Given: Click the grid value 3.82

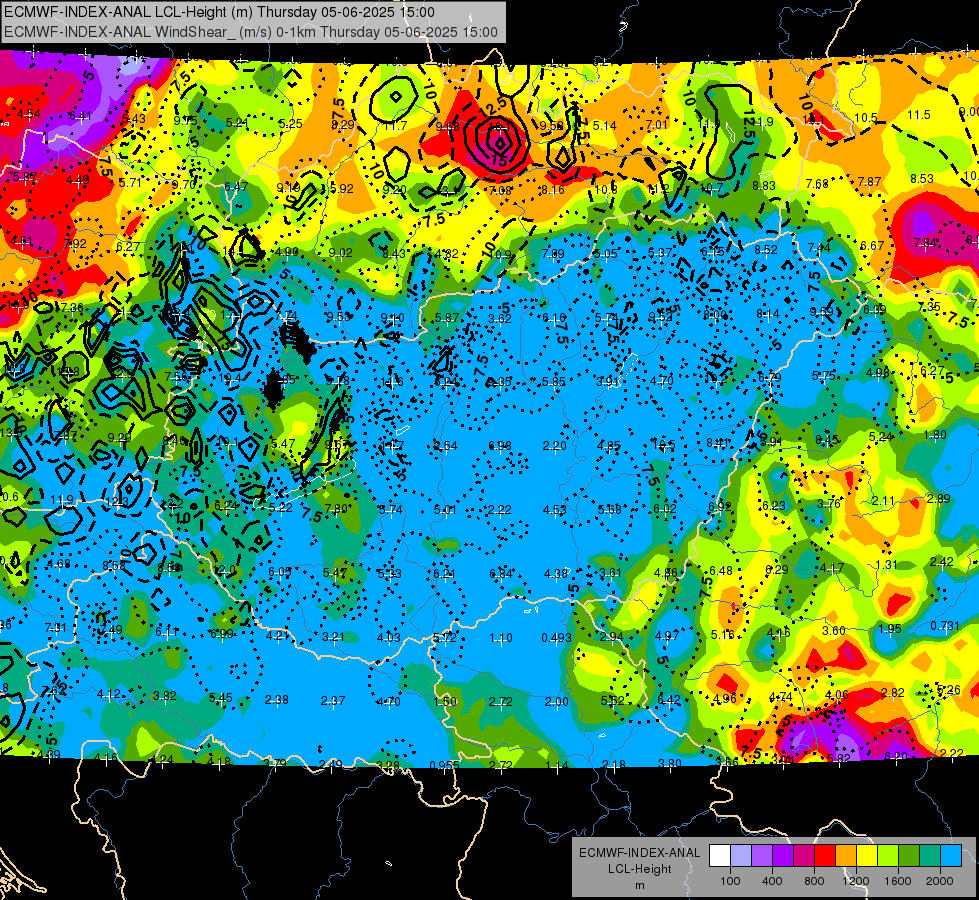Looking at the screenshot, I should pos(165,696).
